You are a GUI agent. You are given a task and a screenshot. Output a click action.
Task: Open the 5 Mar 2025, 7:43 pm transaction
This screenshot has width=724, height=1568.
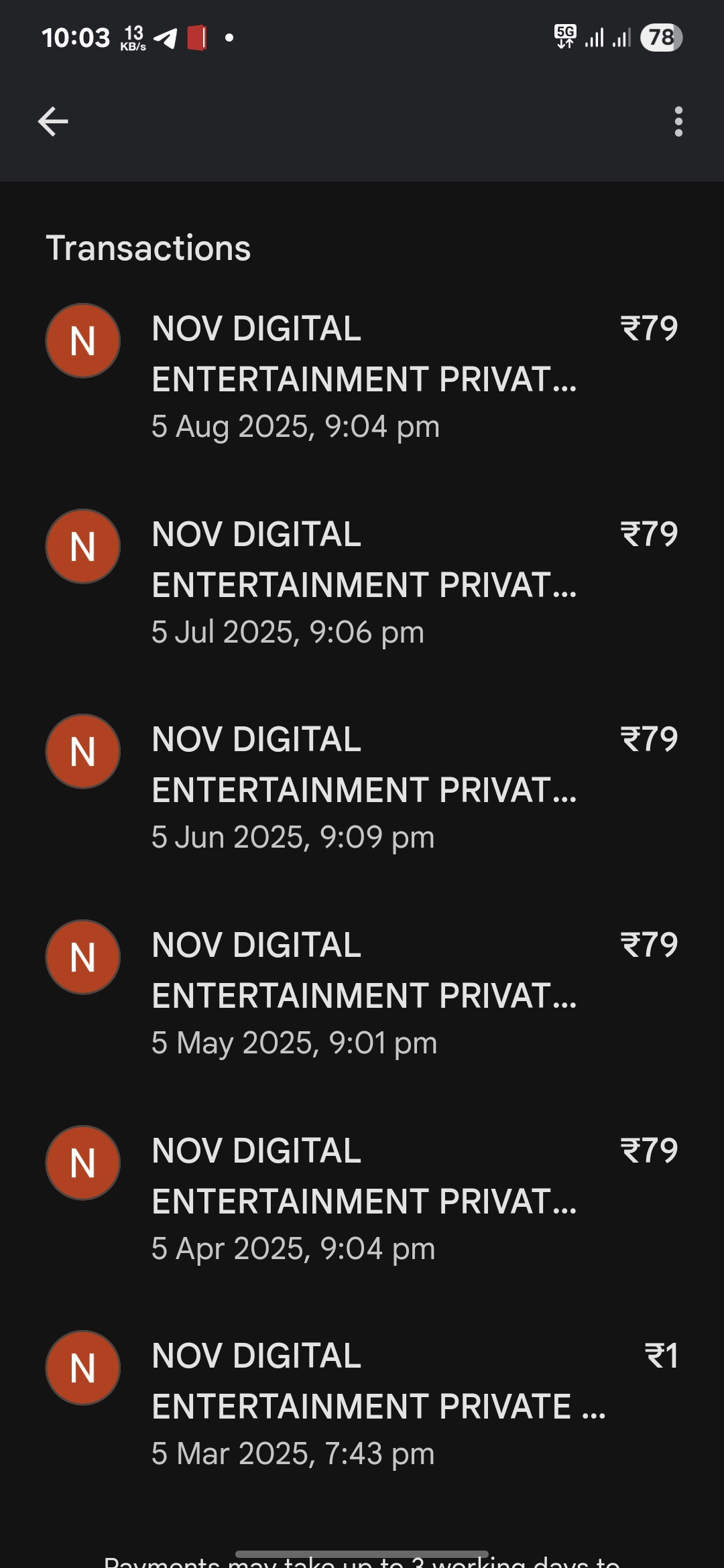pos(363,1405)
